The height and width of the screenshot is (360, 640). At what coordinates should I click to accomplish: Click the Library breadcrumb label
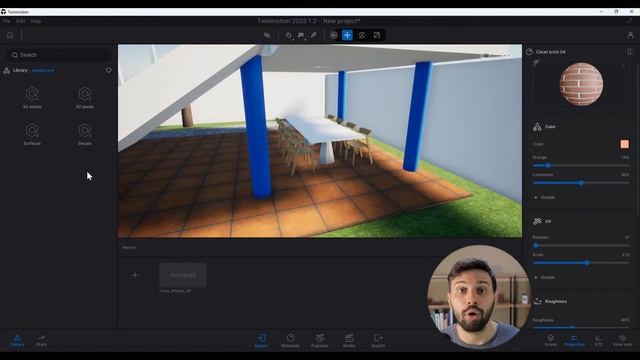(20, 70)
